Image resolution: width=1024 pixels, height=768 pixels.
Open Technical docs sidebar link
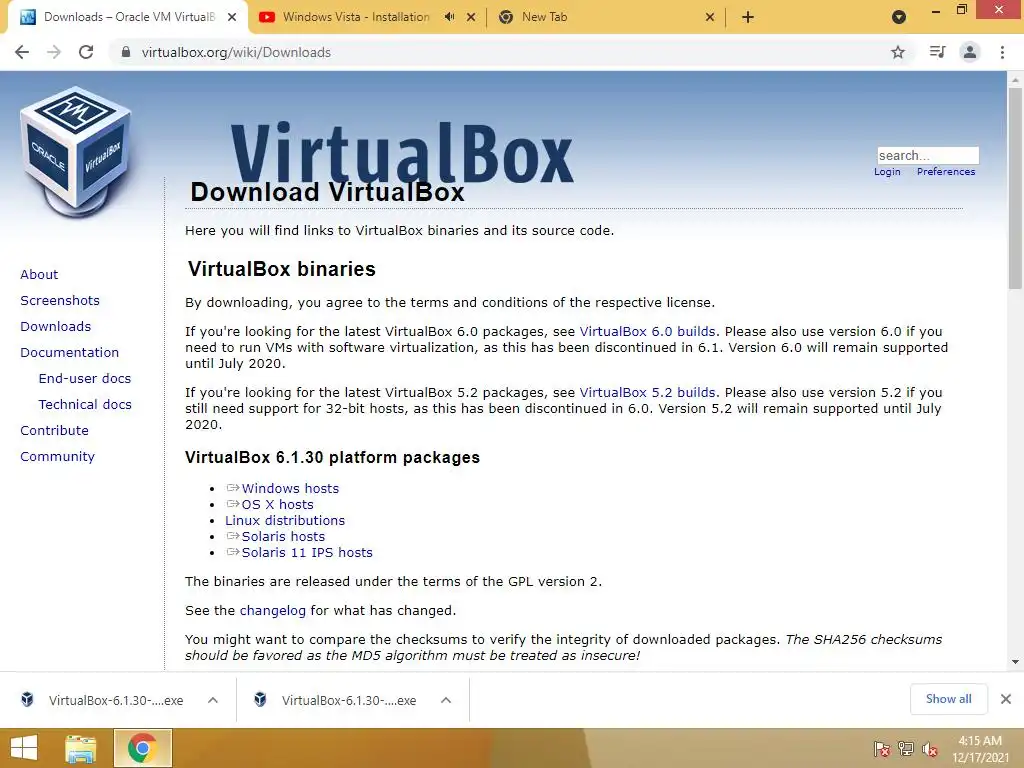click(x=85, y=405)
